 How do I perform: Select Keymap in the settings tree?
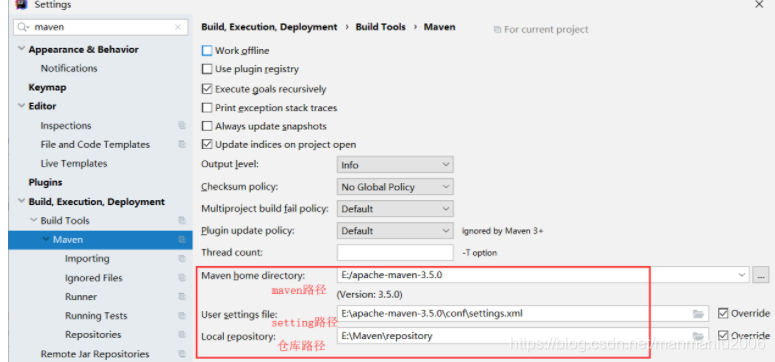(x=47, y=88)
